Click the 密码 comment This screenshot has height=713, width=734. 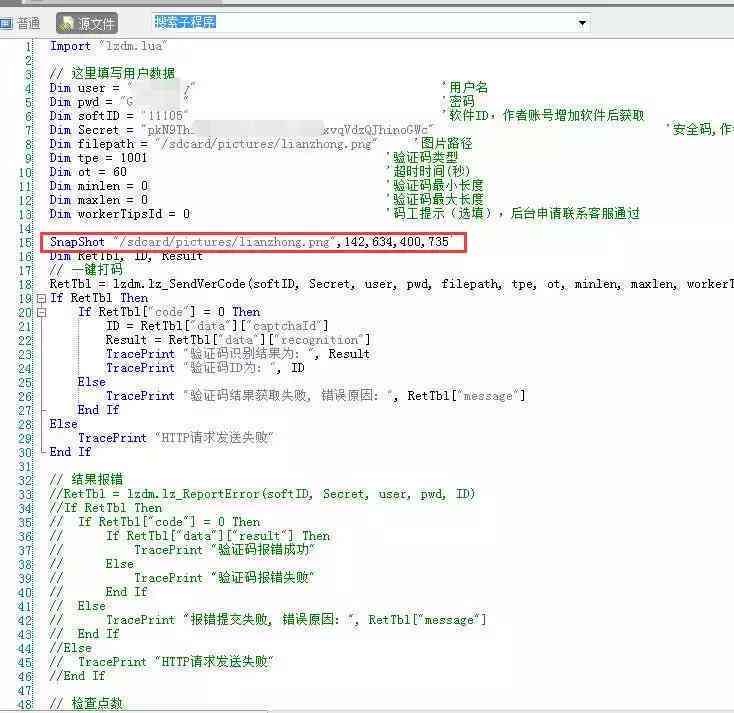coord(459,102)
